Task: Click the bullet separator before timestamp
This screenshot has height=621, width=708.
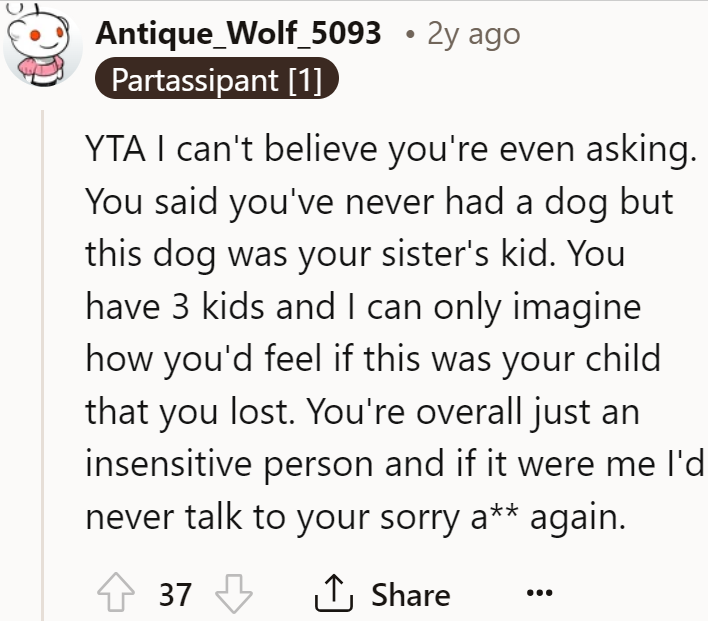Action: 410,35
